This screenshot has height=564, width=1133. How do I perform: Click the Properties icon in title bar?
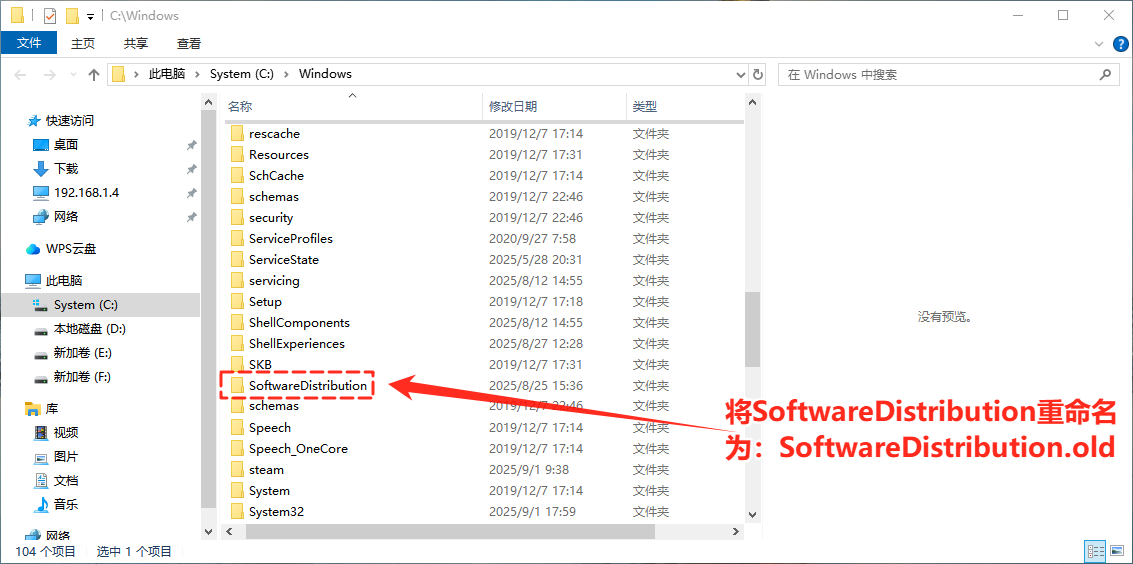[49, 16]
